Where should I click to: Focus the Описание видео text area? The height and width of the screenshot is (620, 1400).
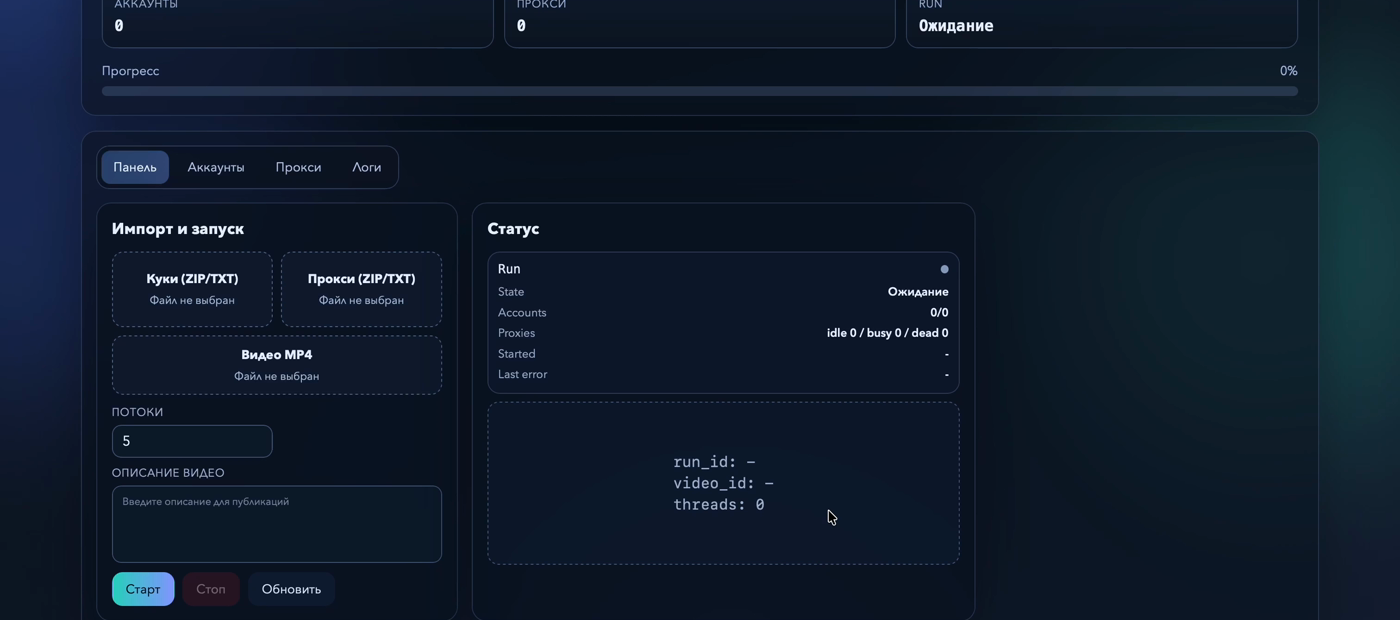(x=277, y=524)
